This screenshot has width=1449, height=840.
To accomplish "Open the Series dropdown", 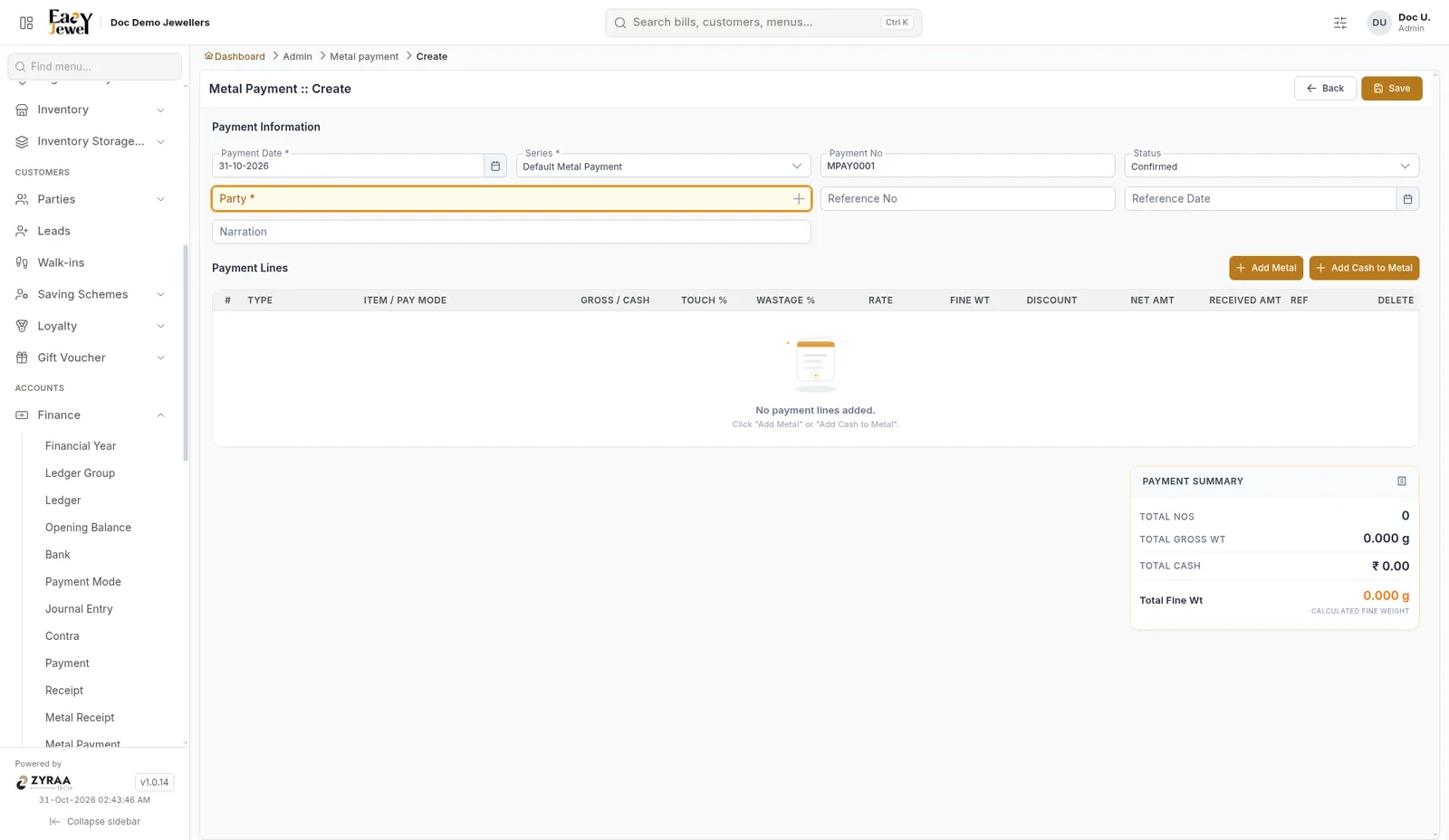I will pos(663,166).
